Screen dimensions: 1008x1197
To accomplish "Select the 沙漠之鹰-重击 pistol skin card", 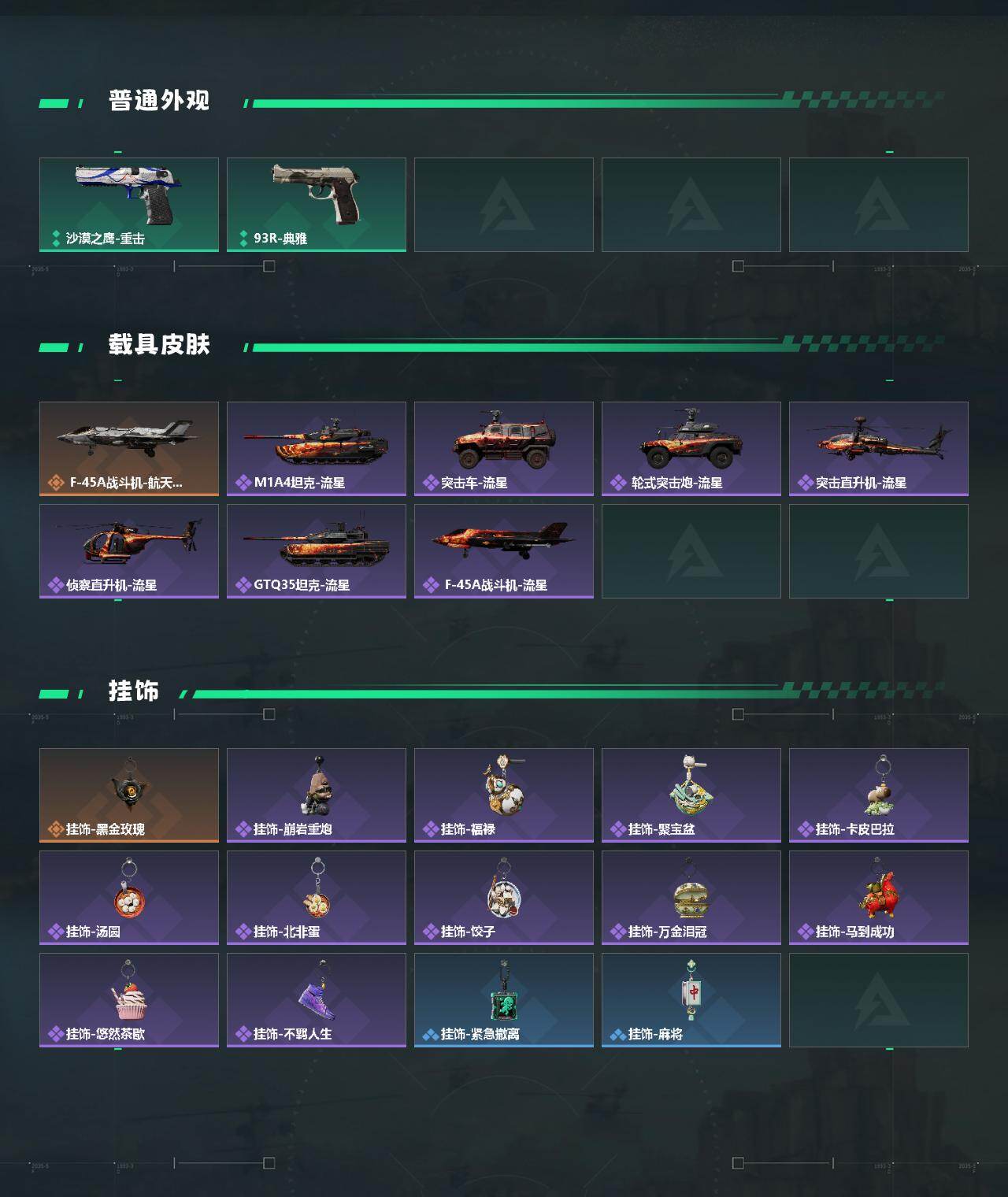I will pyautogui.click(x=129, y=205).
